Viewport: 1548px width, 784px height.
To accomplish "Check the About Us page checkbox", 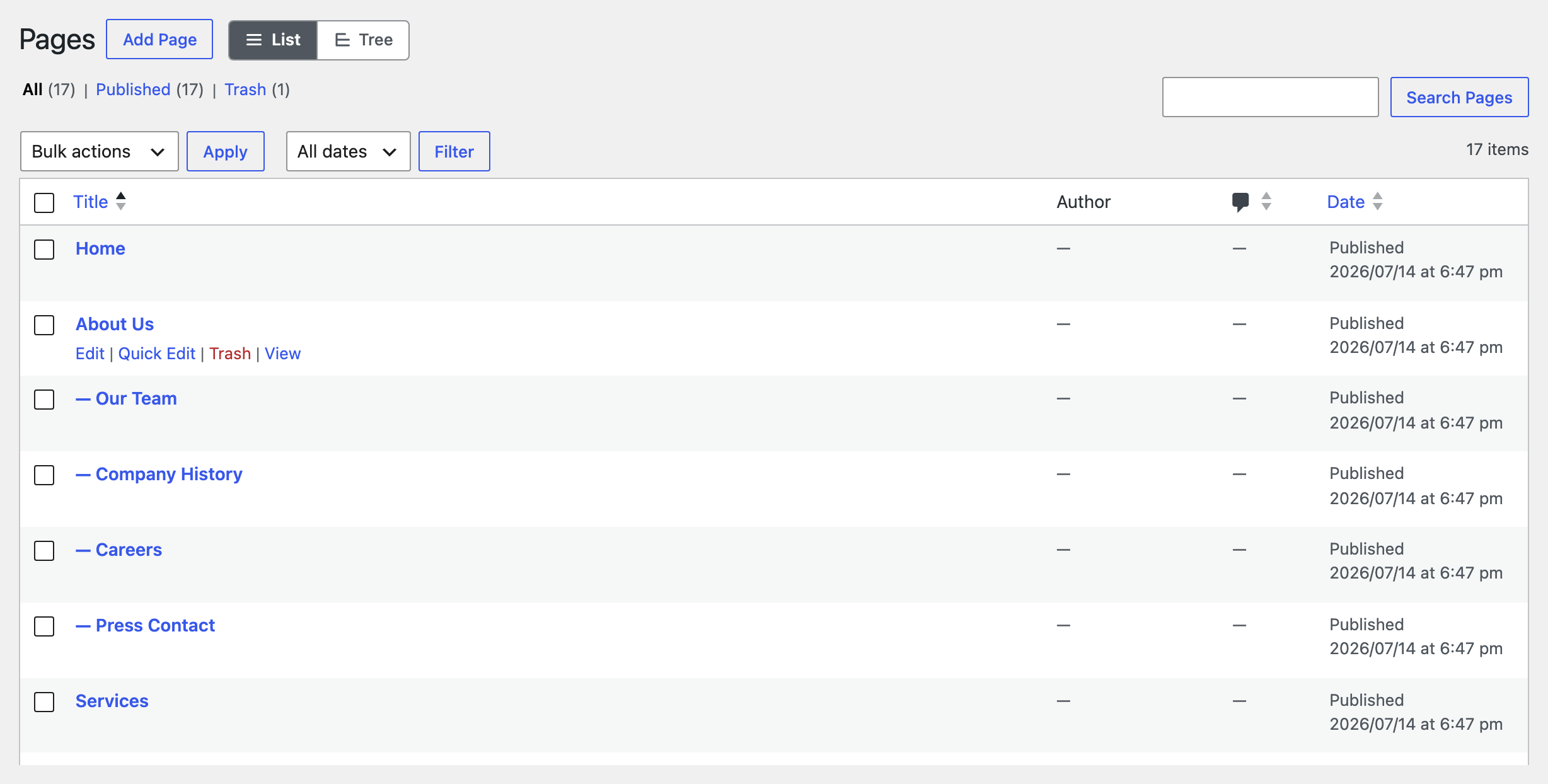I will tap(44, 325).
